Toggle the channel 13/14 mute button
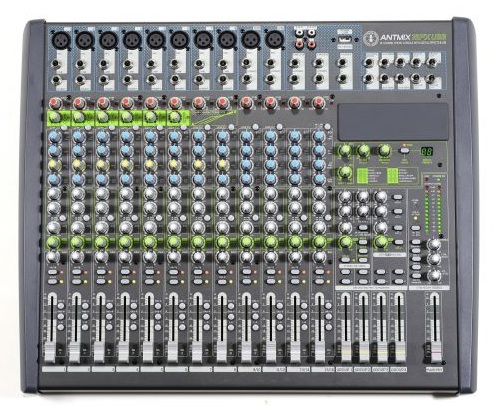This screenshot has height=411, width=494. 294,272
